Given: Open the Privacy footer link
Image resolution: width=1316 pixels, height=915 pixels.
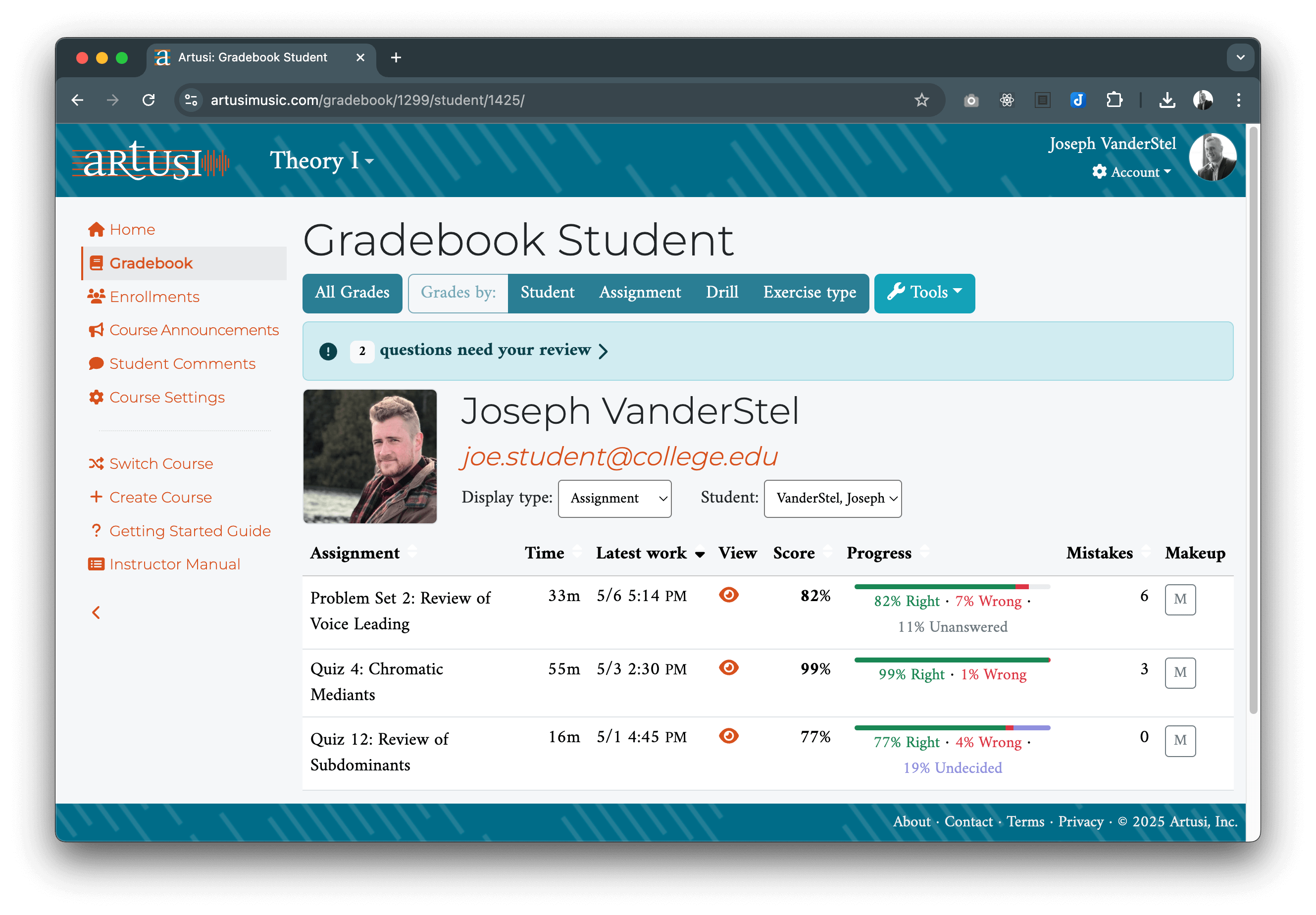Looking at the screenshot, I should click(x=1080, y=821).
